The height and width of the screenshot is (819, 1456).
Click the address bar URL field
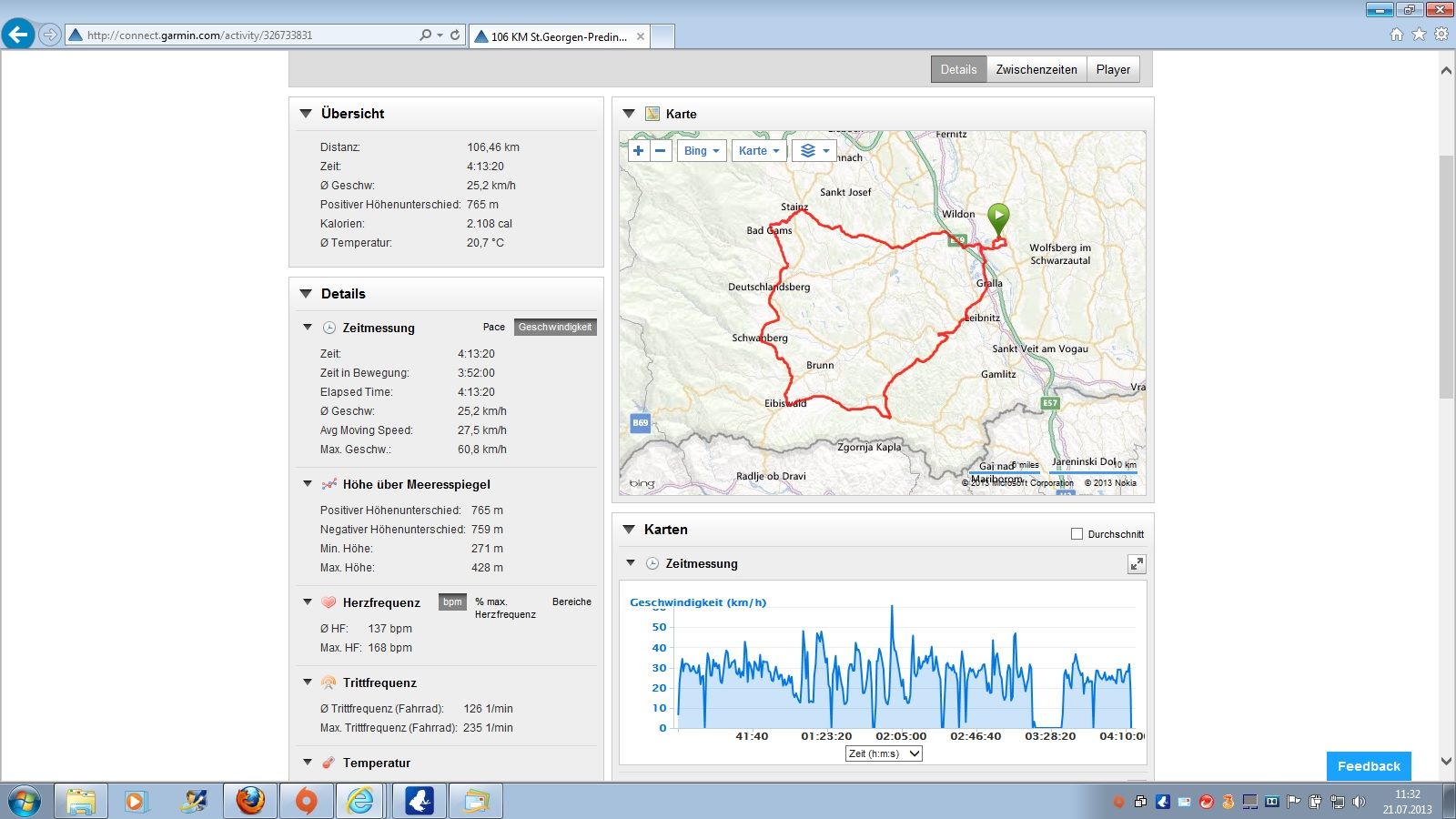point(246,35)
